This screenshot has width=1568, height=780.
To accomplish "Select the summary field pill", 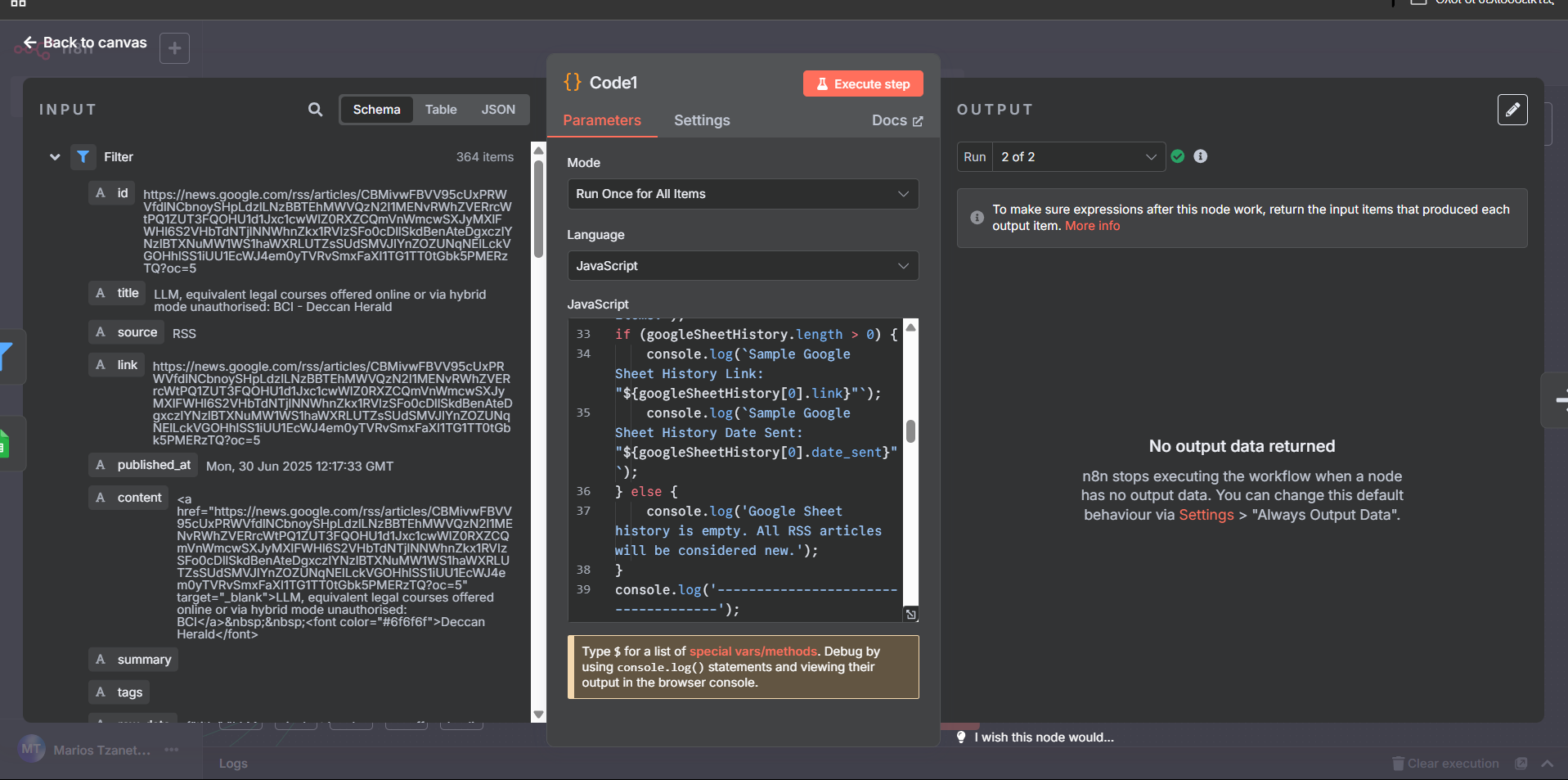I will (x=133, y=660).
